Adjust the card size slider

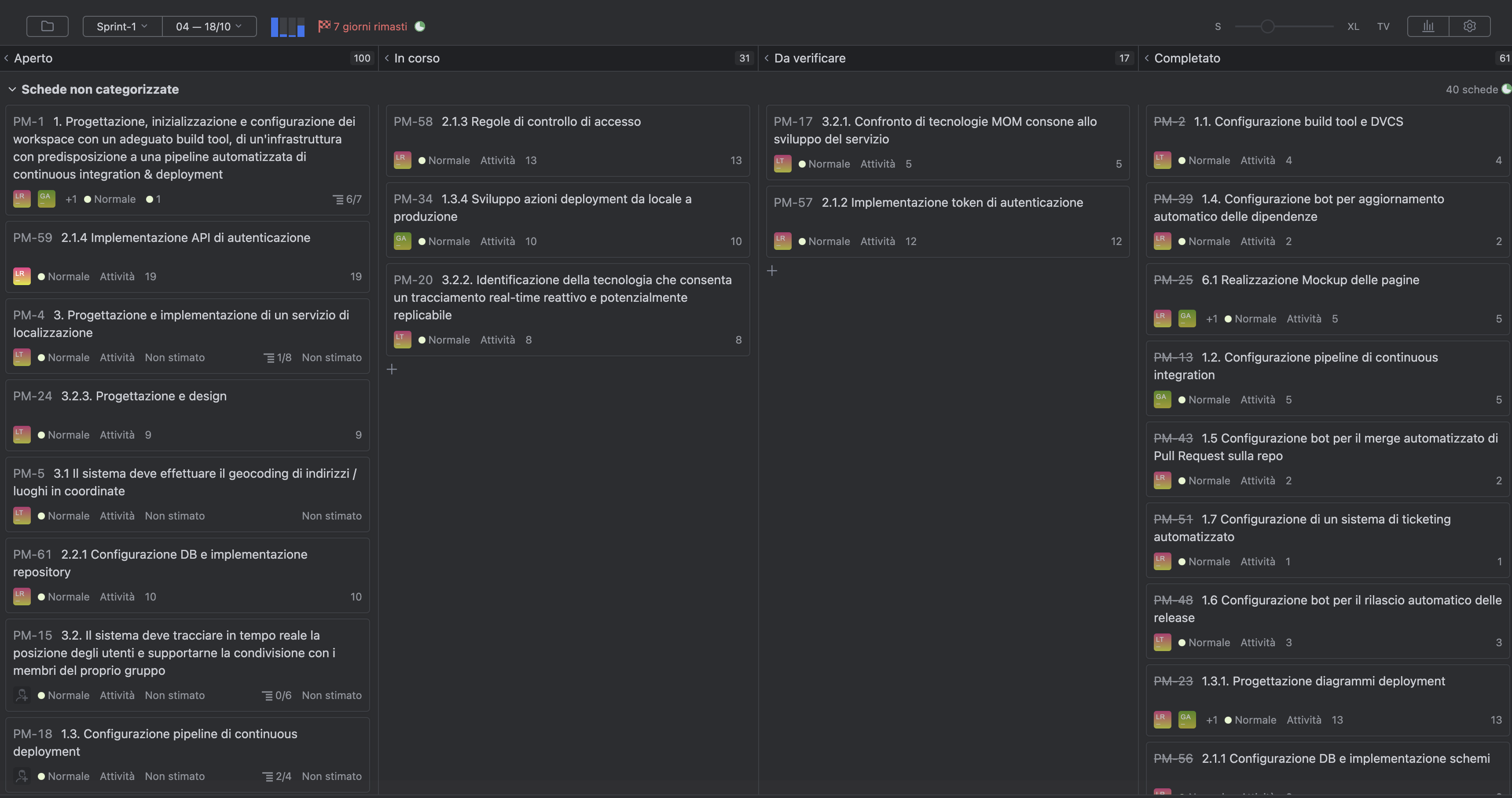(1268, 26)
